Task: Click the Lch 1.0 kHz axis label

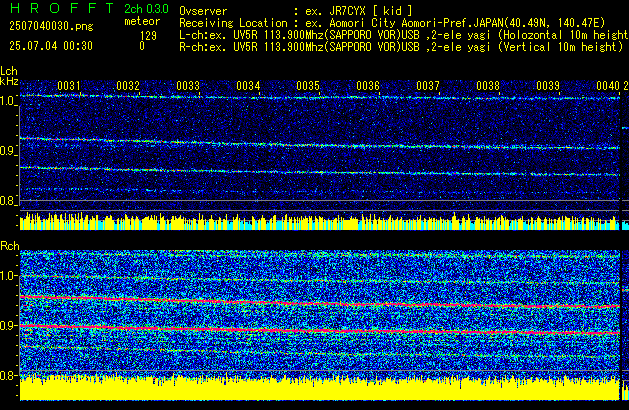Action: click(x=8, y=101)
